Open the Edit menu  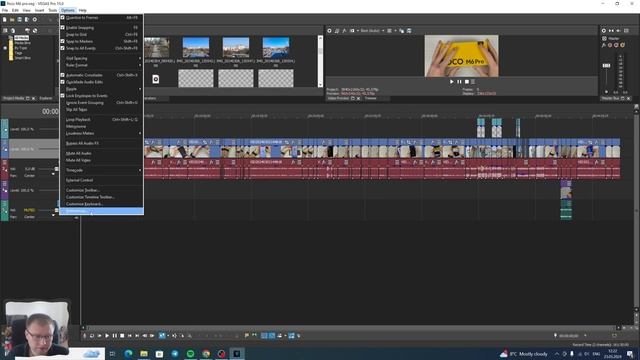pyautogui.click(x=16, y=10)
